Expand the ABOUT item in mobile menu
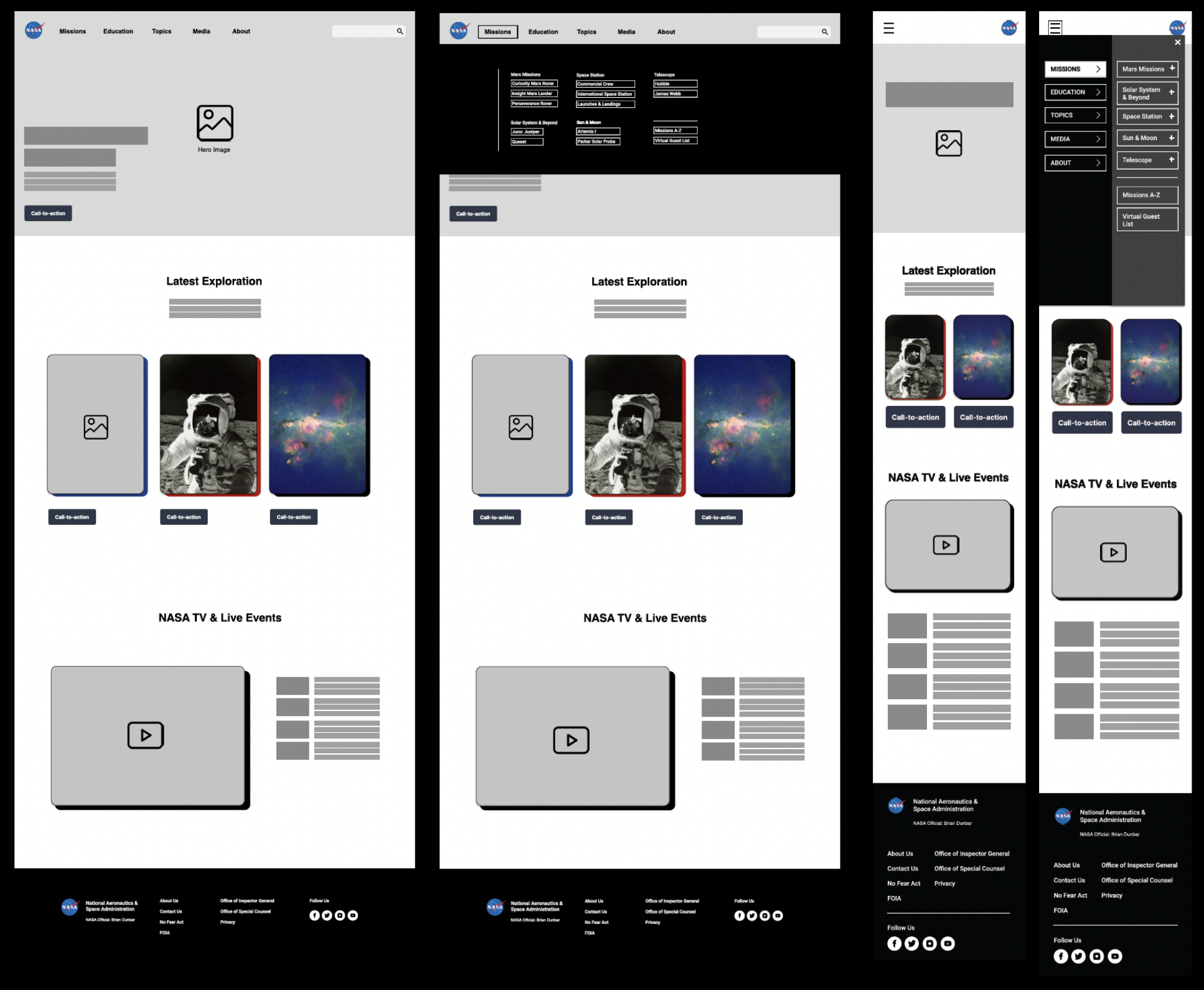The width and height of the screenshot is (1204, 990). tap(1098, 163)
